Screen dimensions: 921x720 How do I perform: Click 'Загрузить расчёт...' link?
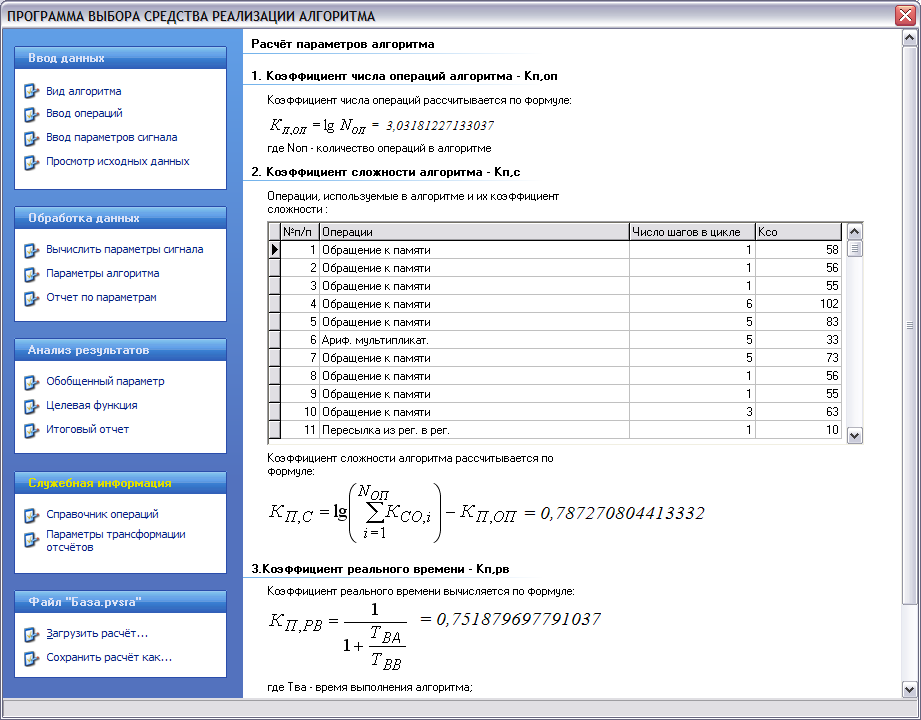[97, 633]
